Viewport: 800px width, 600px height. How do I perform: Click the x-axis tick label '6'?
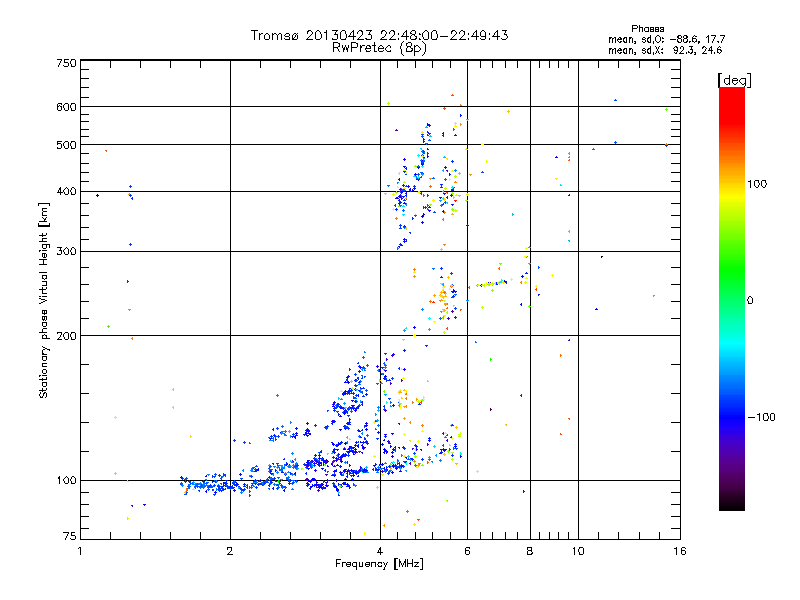(x=467, y=551)
